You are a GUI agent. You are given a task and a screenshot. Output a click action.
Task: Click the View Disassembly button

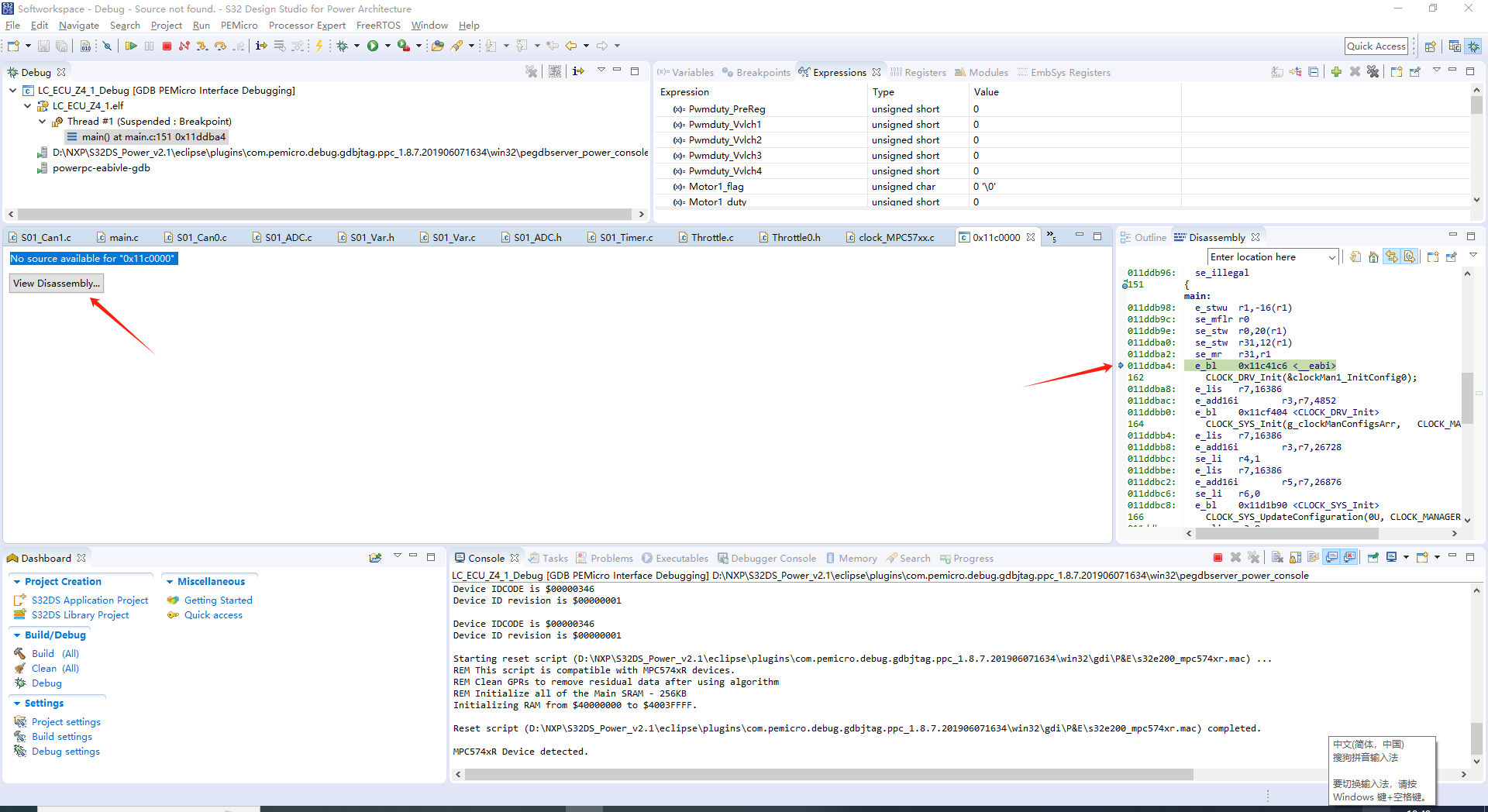pos(56,283)
